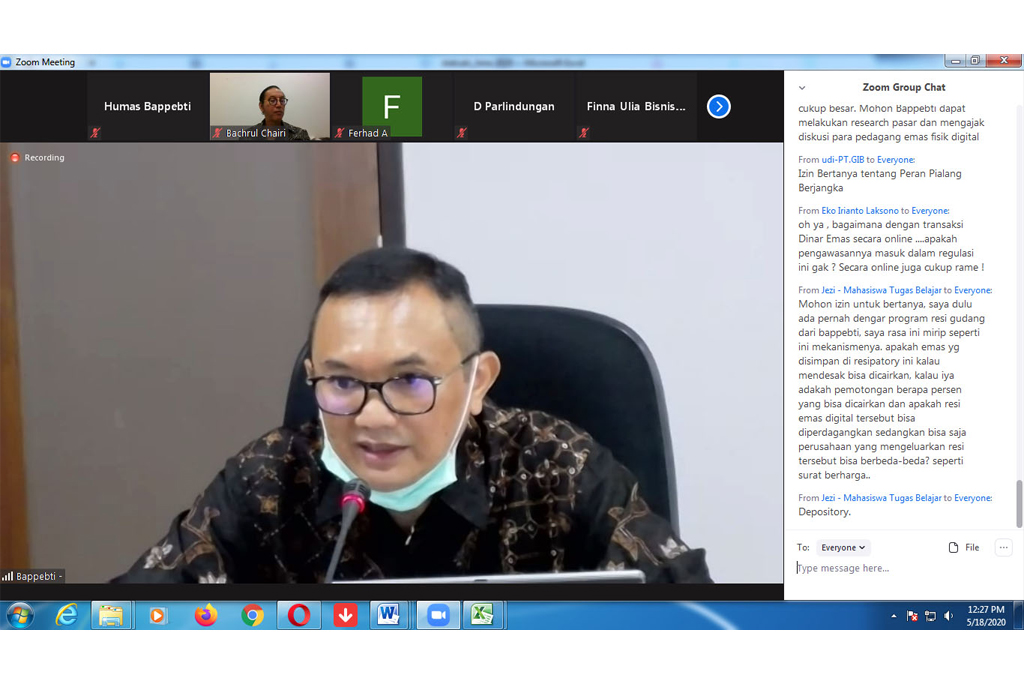The image size is (1024, 682).
Task: Switch to Microsoft Excel on the taskbar
Action: click(x=483, y=615)
